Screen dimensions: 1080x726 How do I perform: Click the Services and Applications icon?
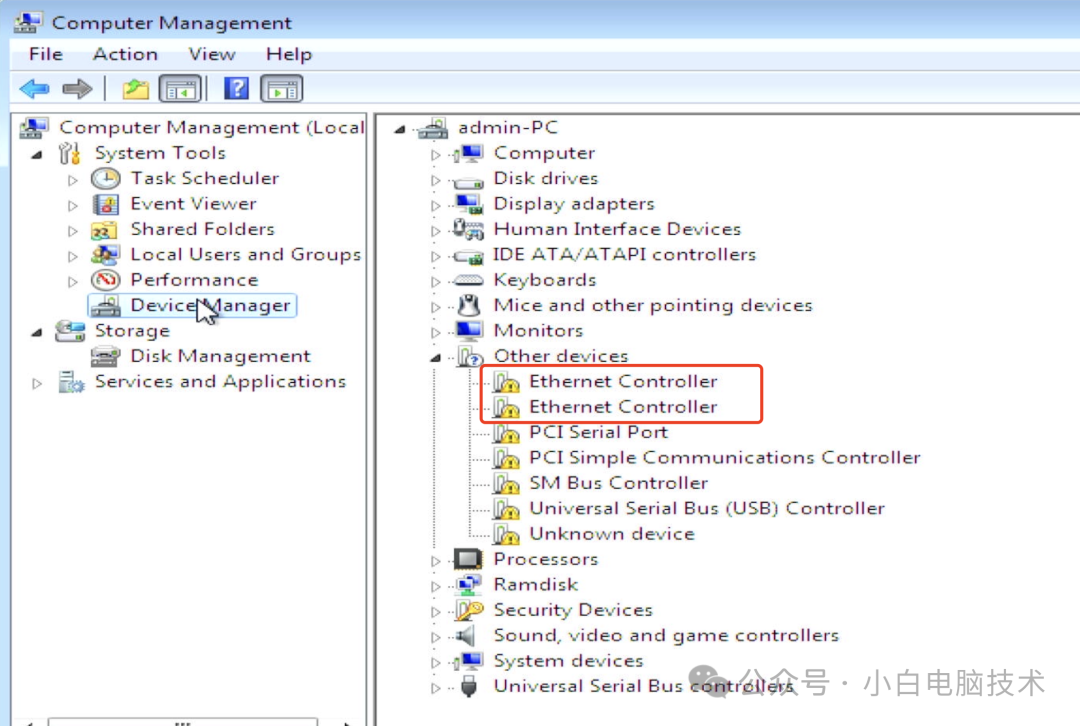tap(70, 382)
